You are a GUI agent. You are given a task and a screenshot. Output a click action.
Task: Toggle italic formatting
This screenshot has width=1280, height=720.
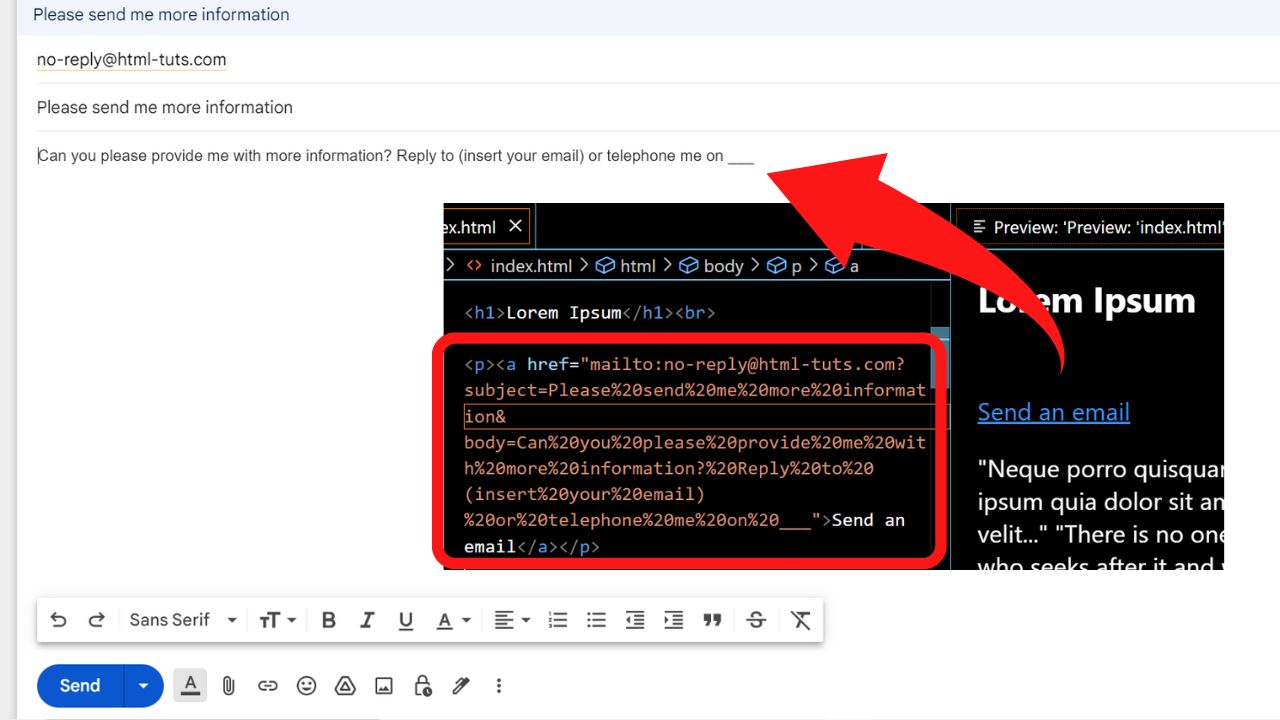tap(367, 620)
